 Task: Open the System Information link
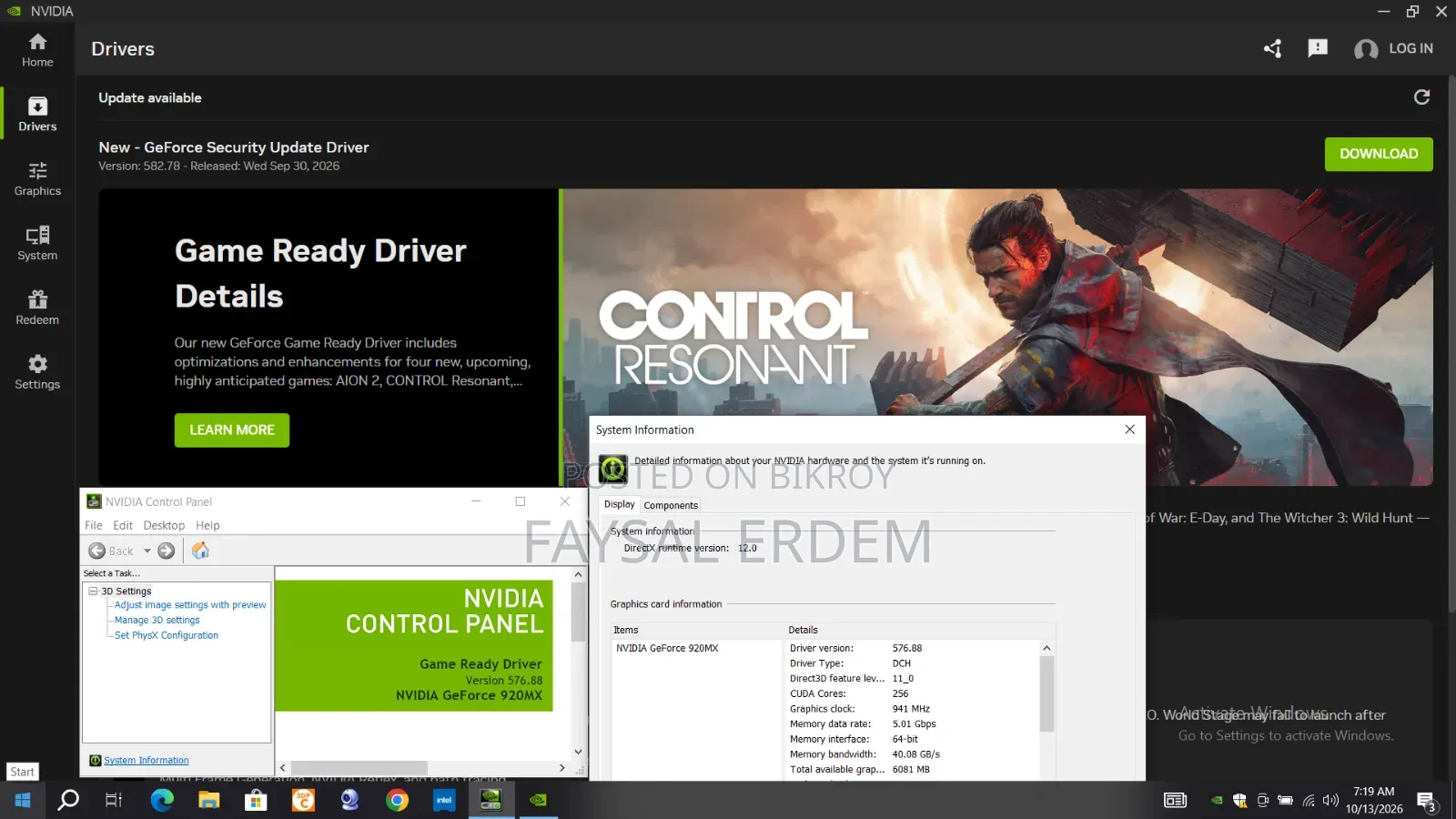[147, 761]
